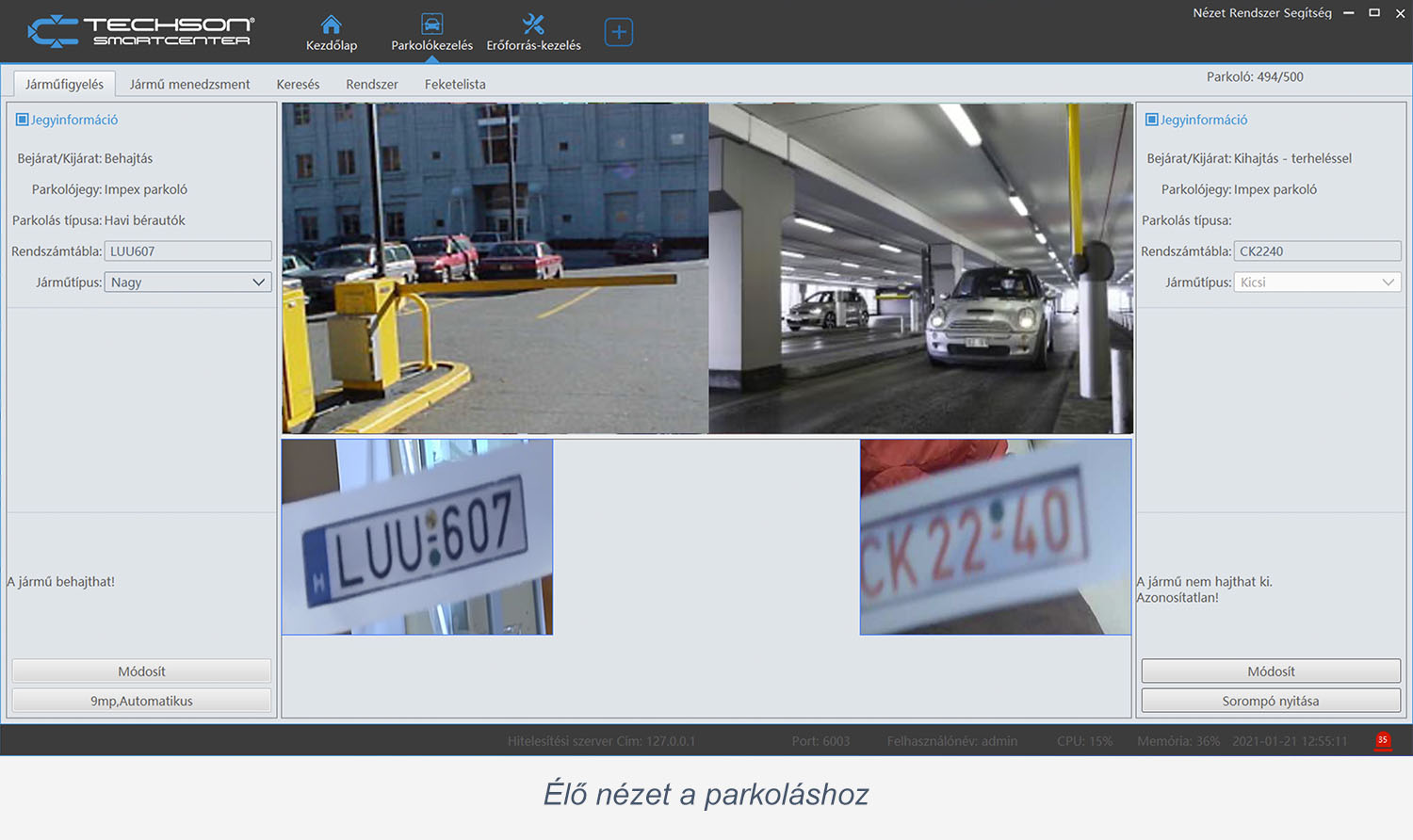
Task: Click the left Módosít button
Action: pos(141,671)
